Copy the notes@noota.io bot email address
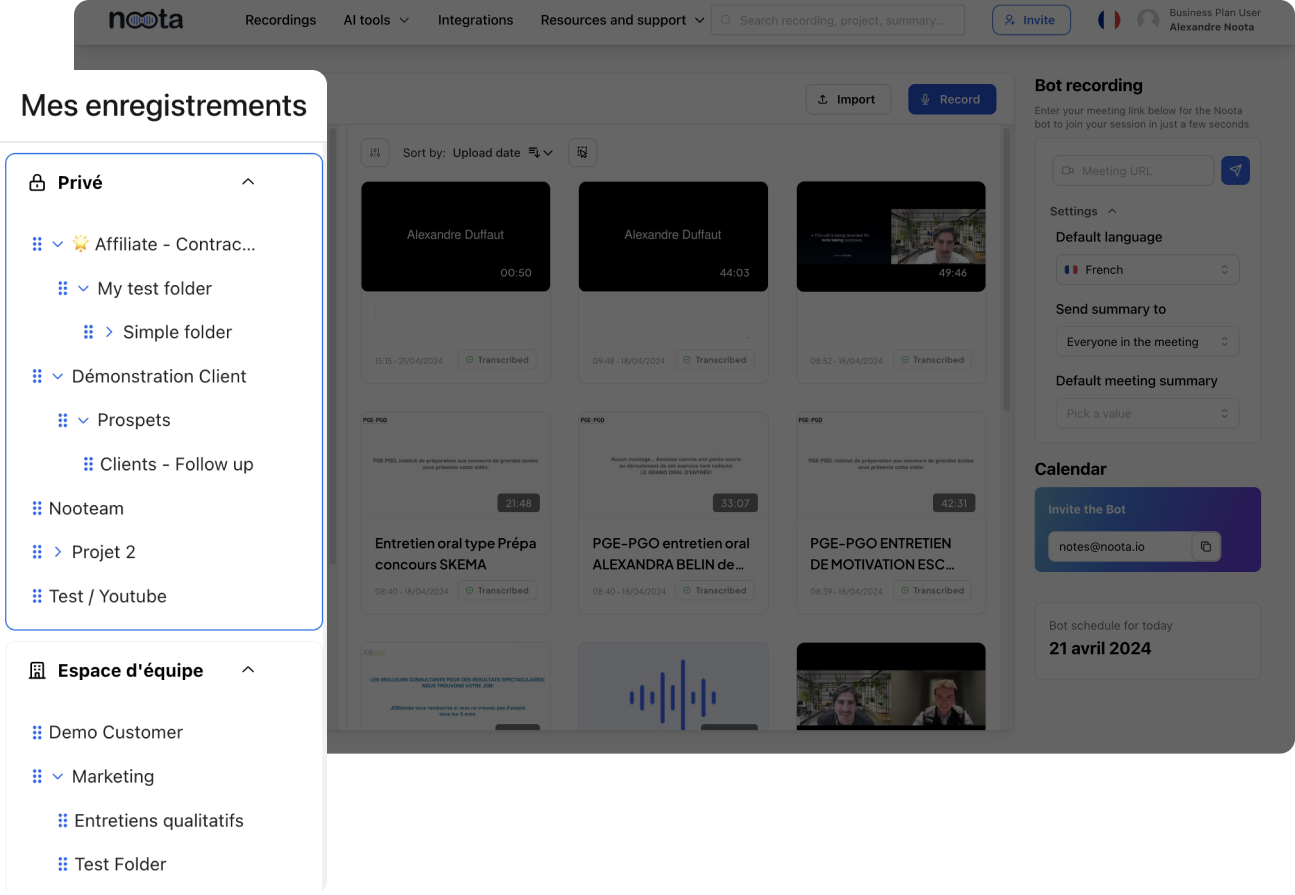The image size is (1295, 895). pos(1206,546)
